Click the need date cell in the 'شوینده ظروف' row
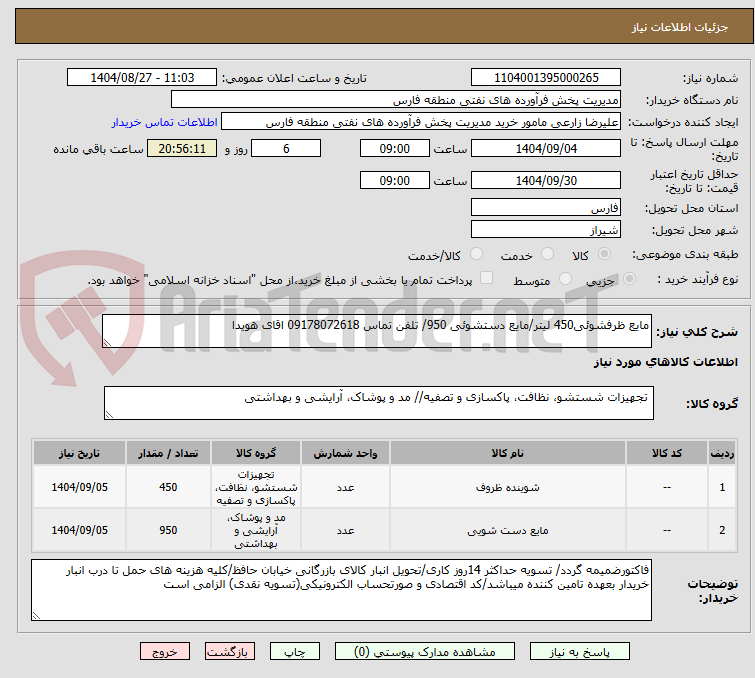Screen dimensions: 755x678 point(79,487)
